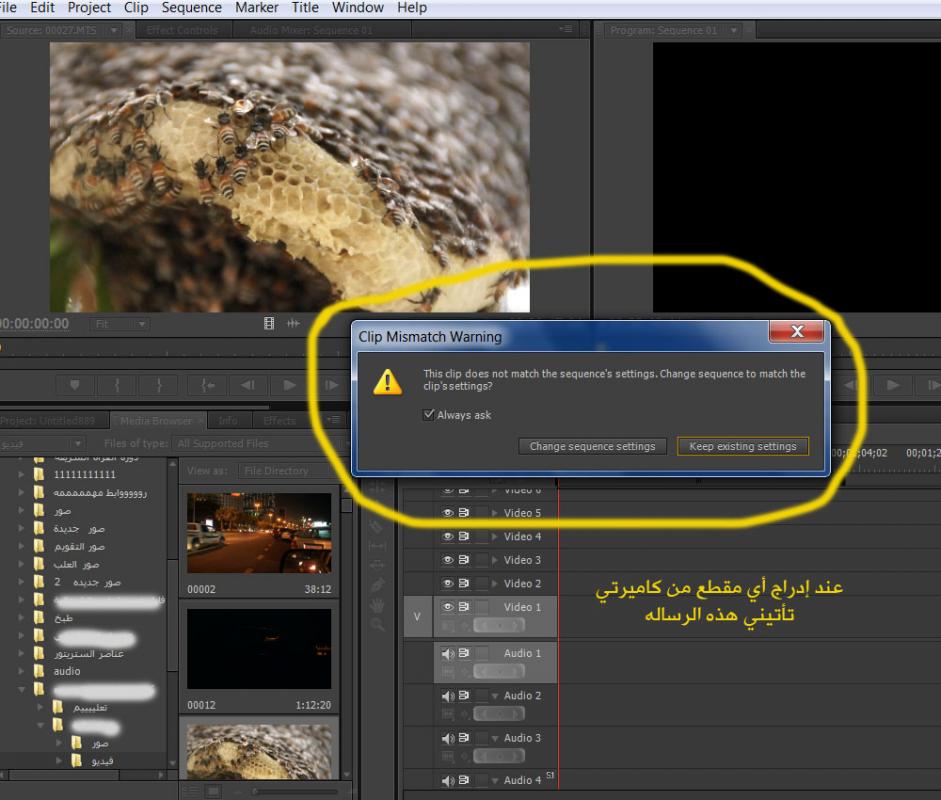Click the filmstrip drag-video-only icon
941x800 pixels.
269,324
